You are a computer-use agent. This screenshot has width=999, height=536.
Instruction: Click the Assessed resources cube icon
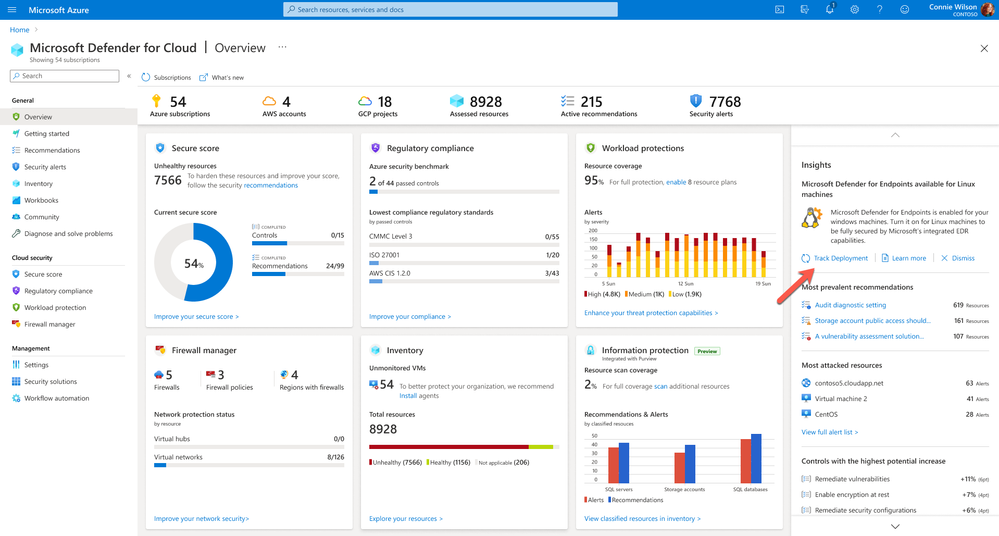457,101
